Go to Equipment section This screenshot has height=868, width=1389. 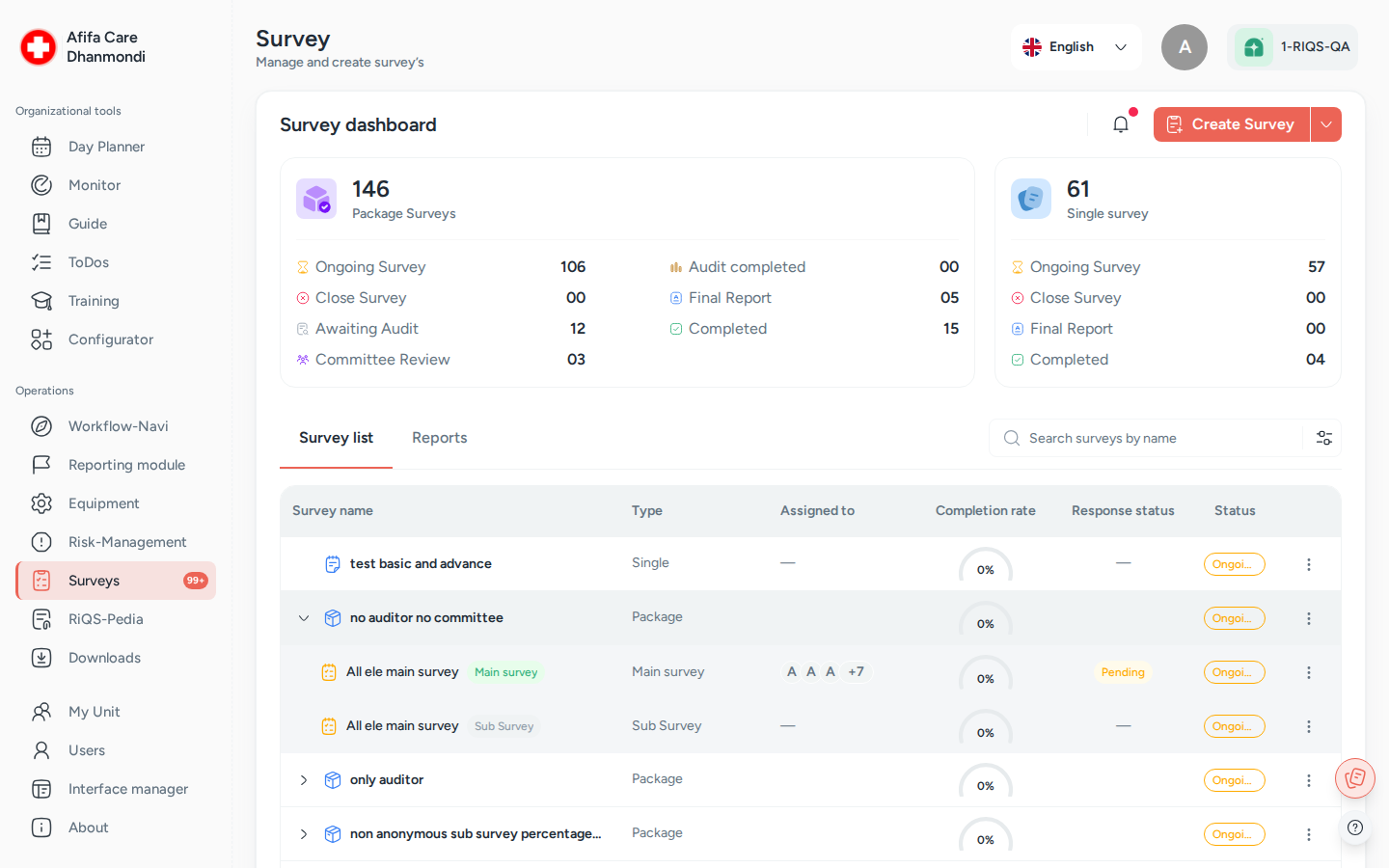pyautogui.click(x=116, y=503)
